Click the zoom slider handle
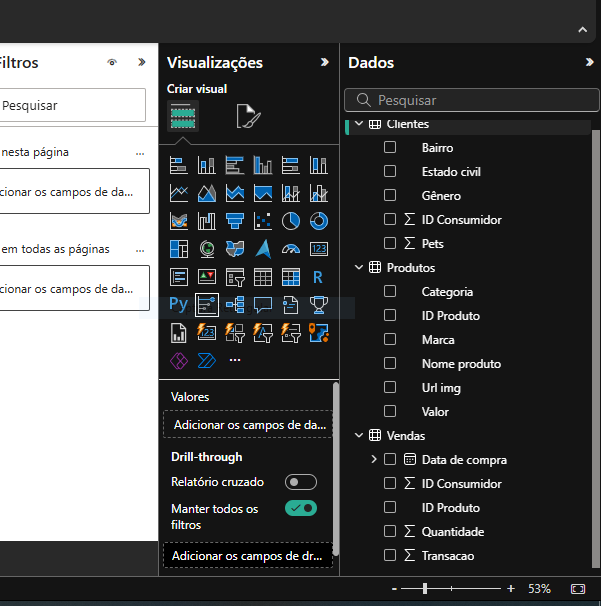Screen dimensions: 601x606 (x=426, y=589)
